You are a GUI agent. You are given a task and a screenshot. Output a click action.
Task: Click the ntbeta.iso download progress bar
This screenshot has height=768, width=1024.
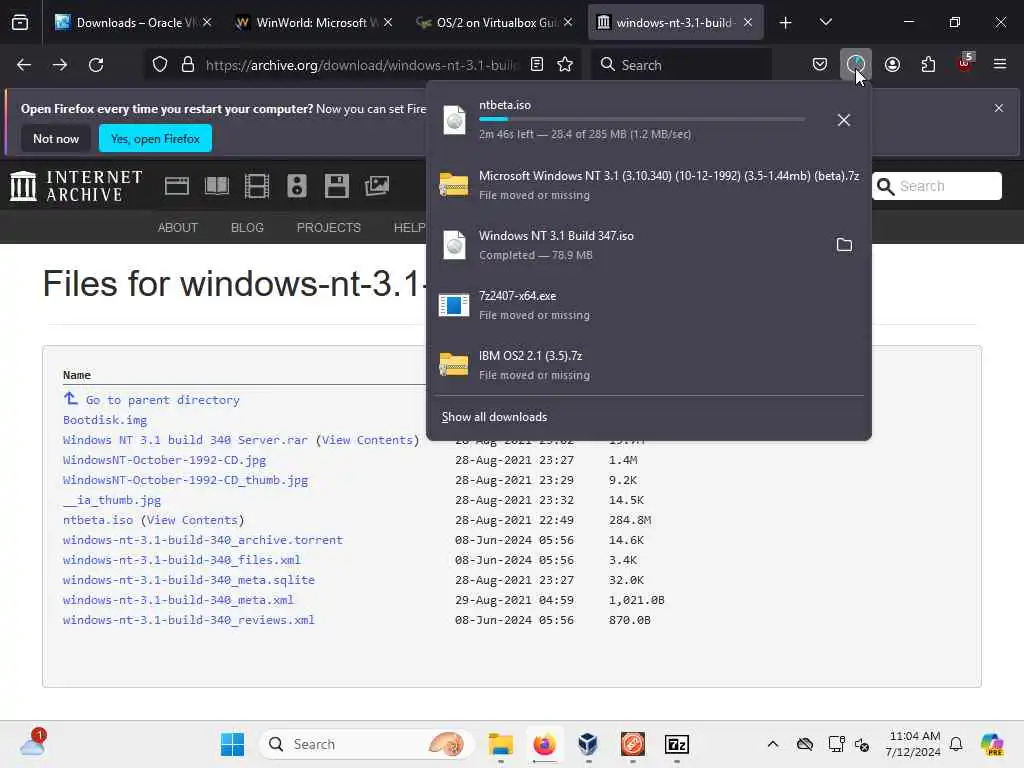tap(642, 119)
